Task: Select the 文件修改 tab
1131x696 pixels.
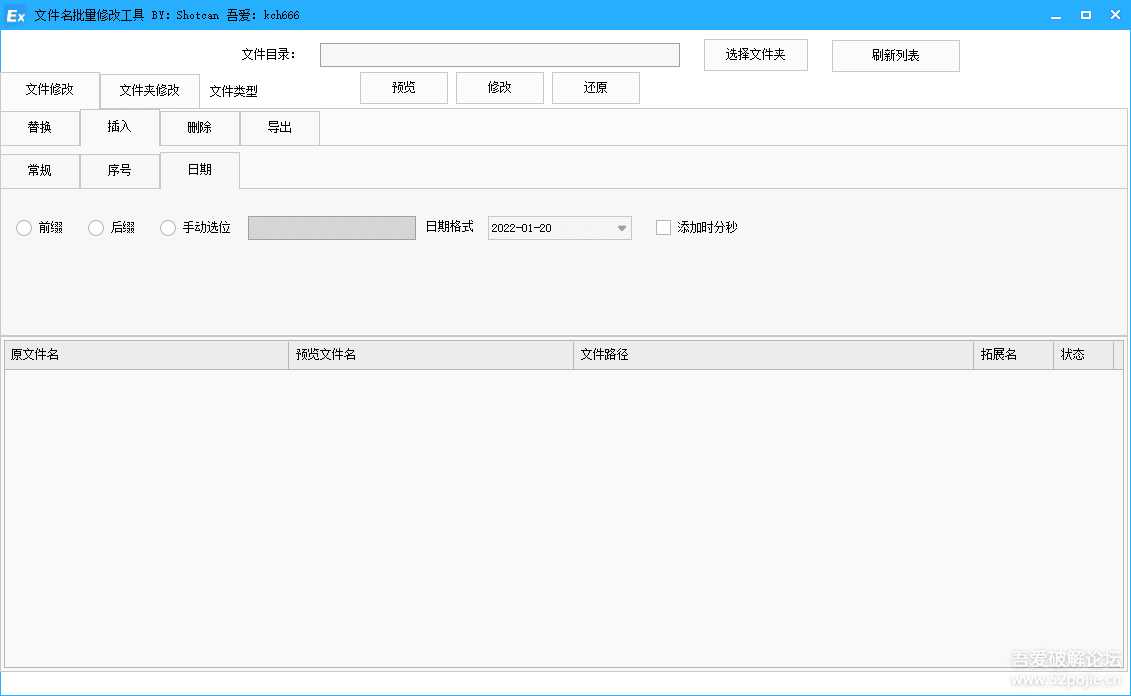Action: tap(51, 90)
